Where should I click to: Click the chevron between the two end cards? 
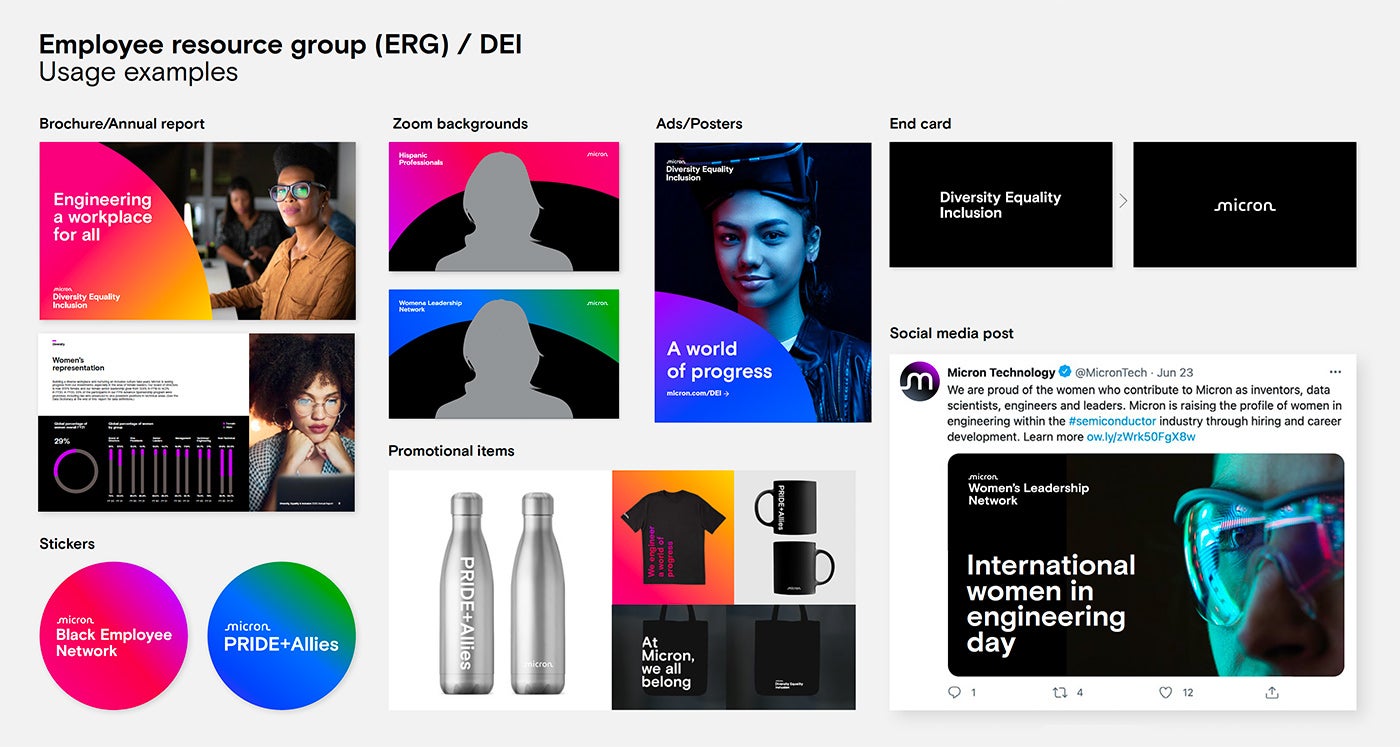[x=1122, y=200]
